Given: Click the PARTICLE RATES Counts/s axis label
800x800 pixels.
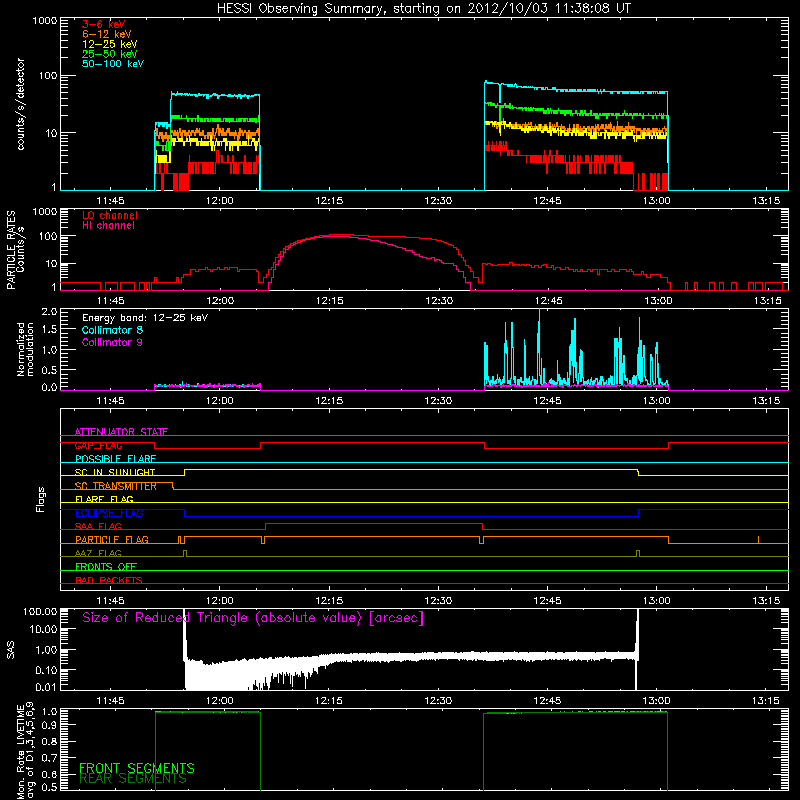Looking at the screenshot, I should coord(15,250).
